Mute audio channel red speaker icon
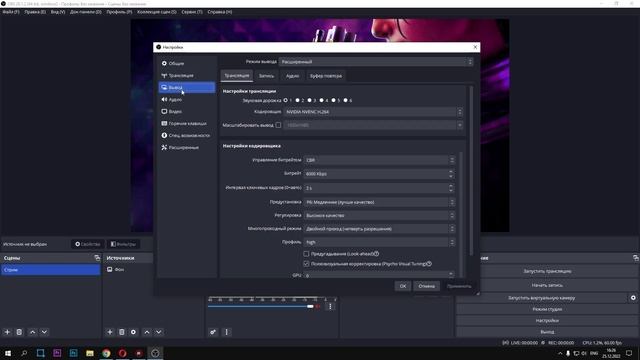The width and height of the screenshot is (640, 360). (318, 307)
